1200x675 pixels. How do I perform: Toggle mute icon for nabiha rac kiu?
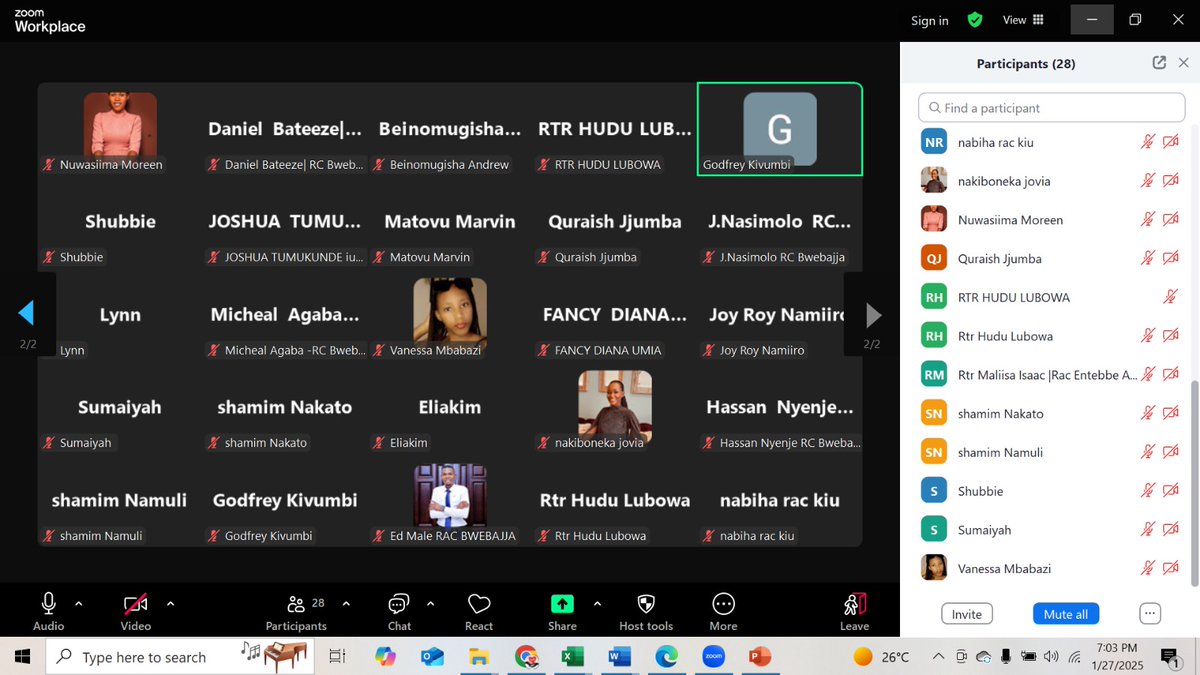pyautogui.click(x=1148, y=142)
